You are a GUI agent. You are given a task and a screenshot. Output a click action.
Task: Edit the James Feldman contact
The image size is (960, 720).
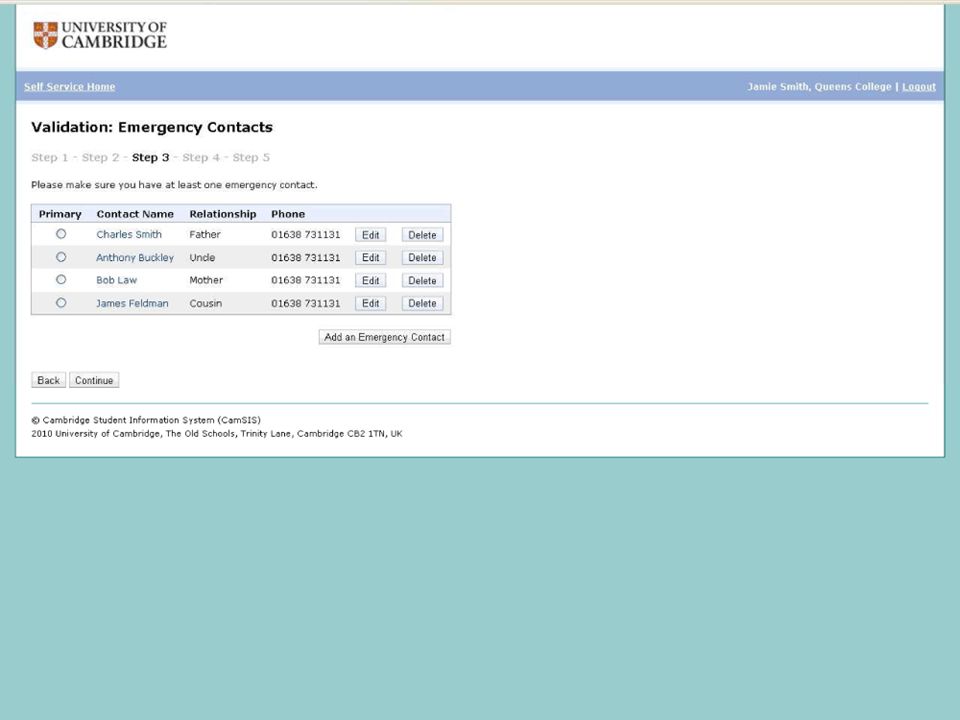click(x=370, y=304)
